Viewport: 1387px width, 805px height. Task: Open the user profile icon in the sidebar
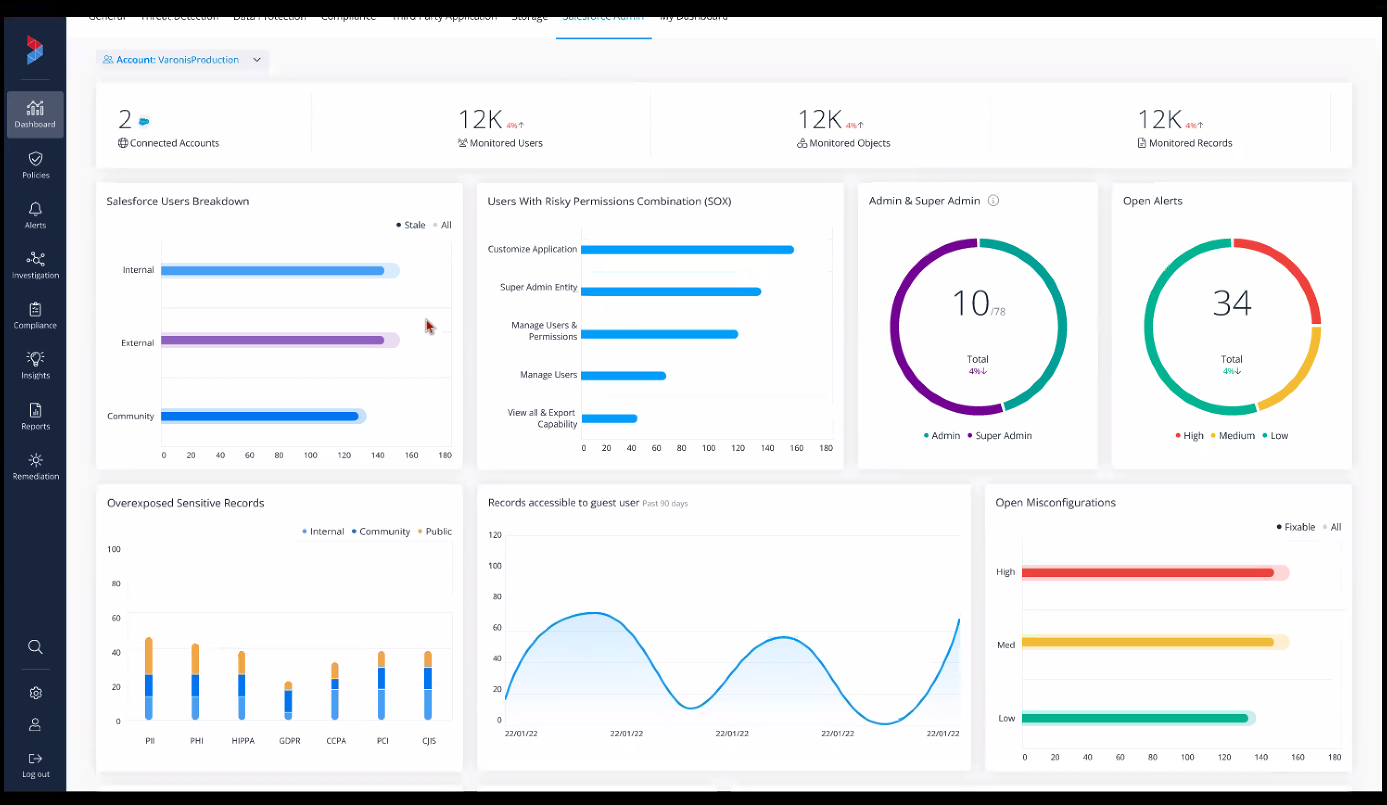click(x=35, y=725)
